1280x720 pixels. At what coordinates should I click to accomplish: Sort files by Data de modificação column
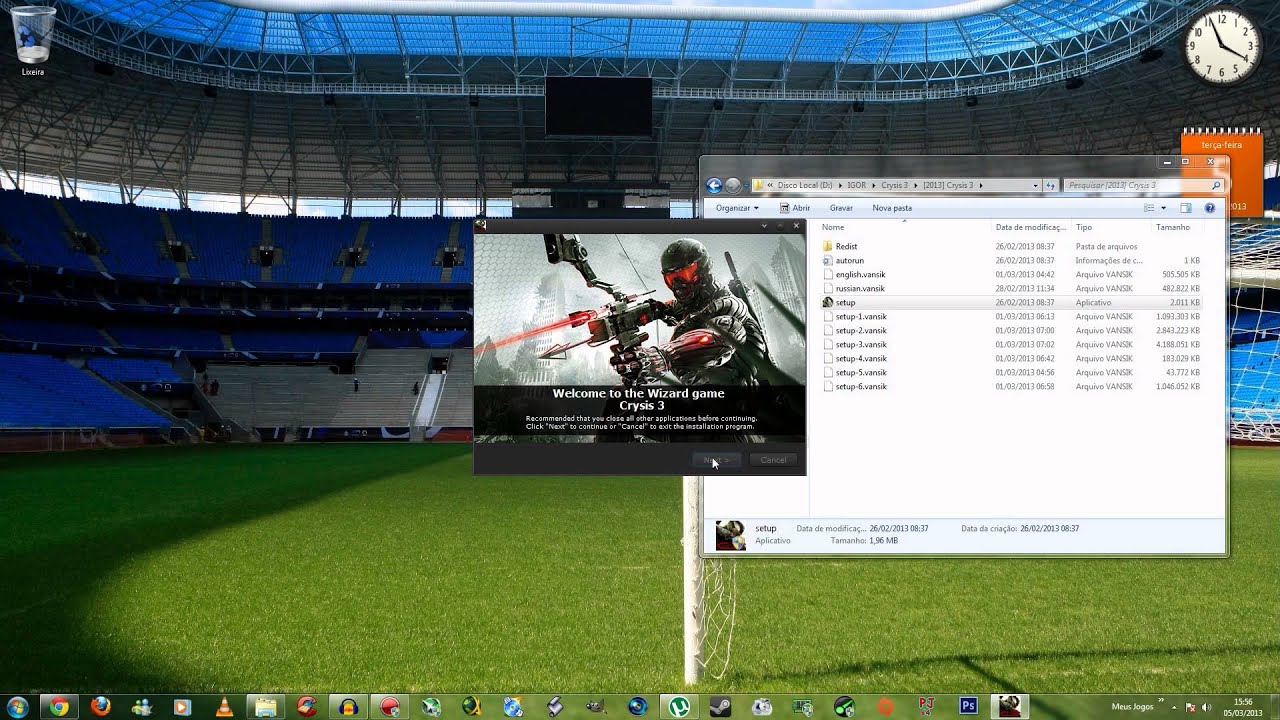[1031, 227]
